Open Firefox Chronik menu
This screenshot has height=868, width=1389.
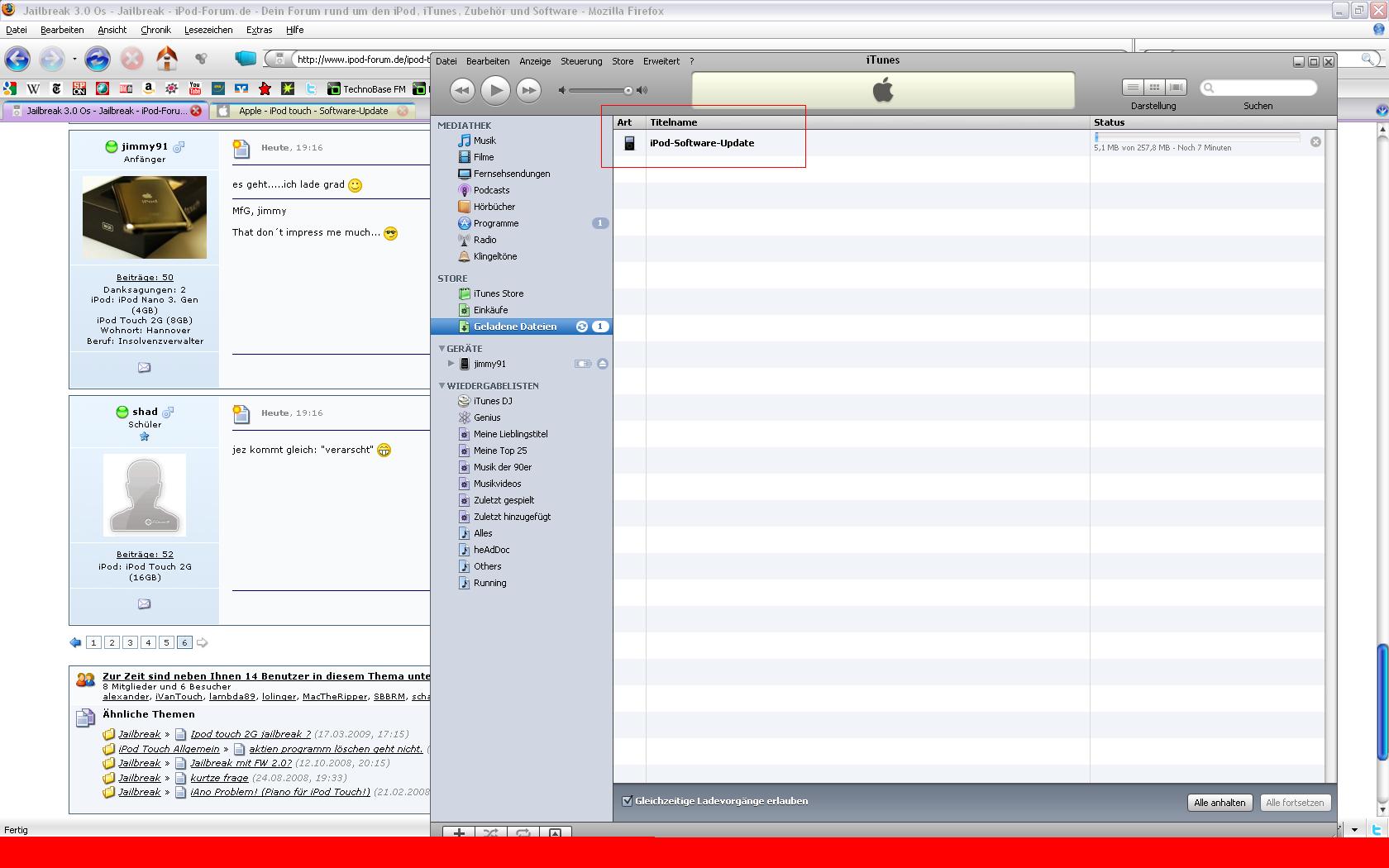(155, 30)
